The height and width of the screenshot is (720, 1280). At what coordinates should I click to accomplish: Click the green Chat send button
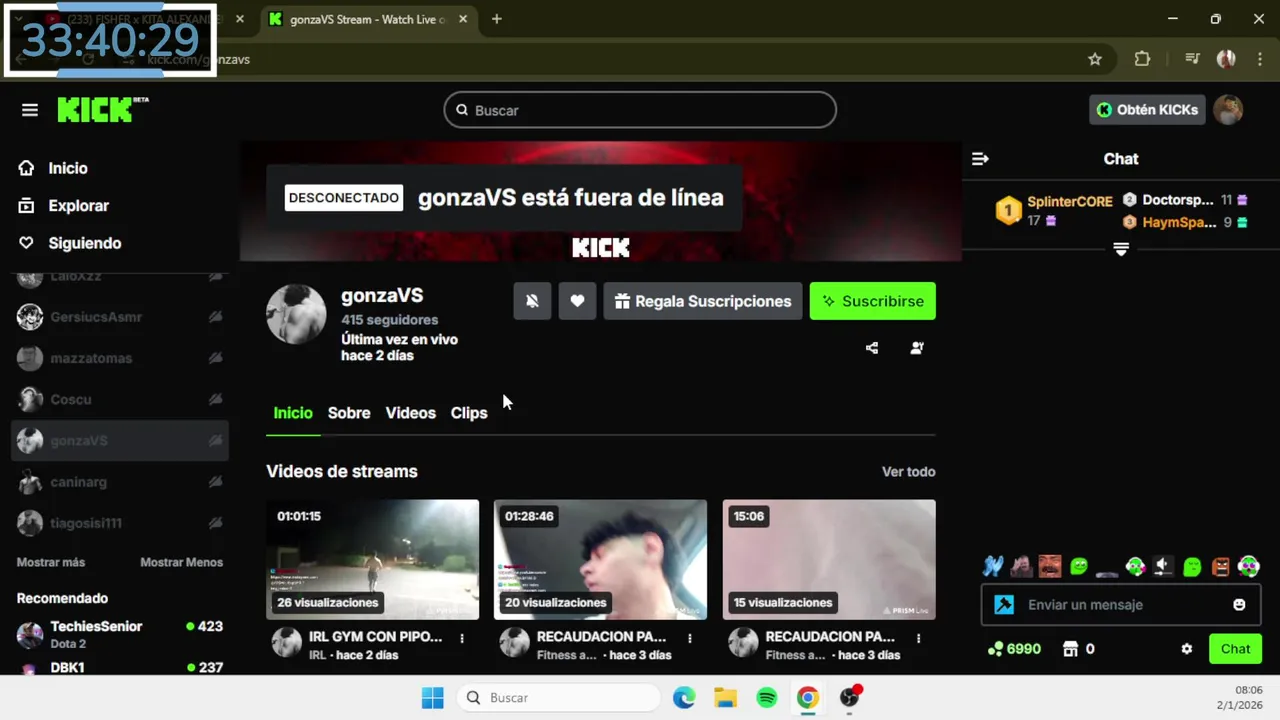(1235, 649)
